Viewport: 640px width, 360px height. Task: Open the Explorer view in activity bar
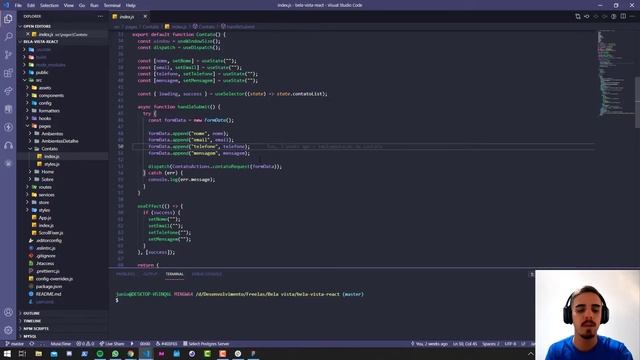pyautogui.click(x=8, y=19)
